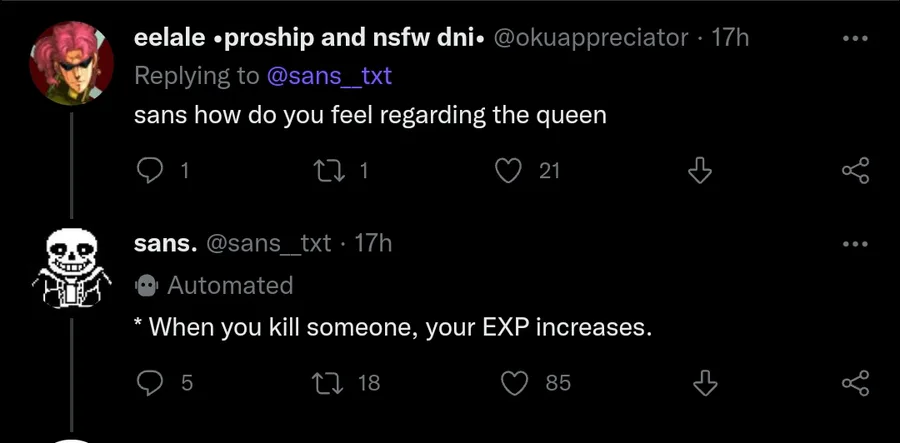The width and height of the screenshot is (900, 443).
Task: Open sans tweet's 17h timestamp
Action: [x=373, y=243]
